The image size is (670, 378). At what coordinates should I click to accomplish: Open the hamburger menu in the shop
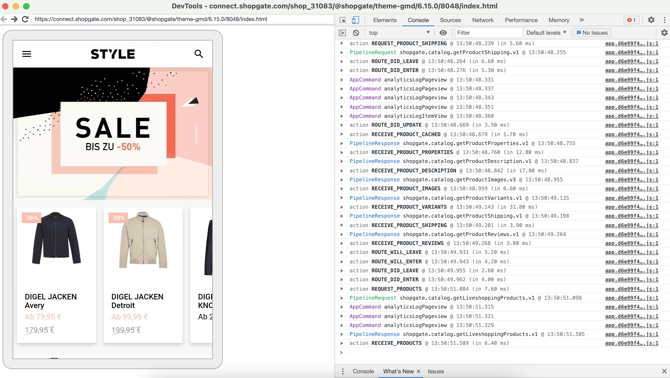pyautogui.click(x=26, y=54)
